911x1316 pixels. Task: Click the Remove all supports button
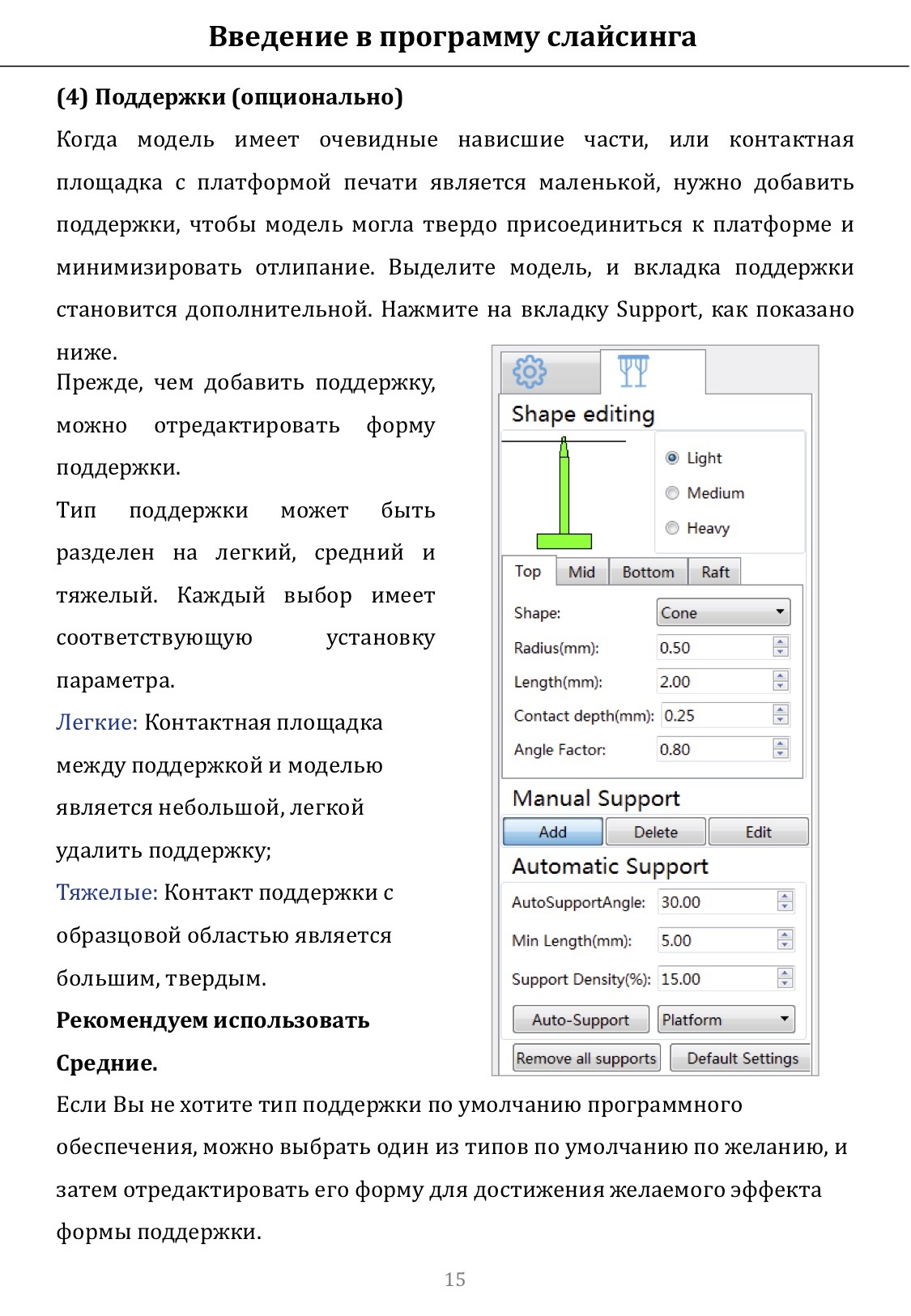coord(586,1058)
